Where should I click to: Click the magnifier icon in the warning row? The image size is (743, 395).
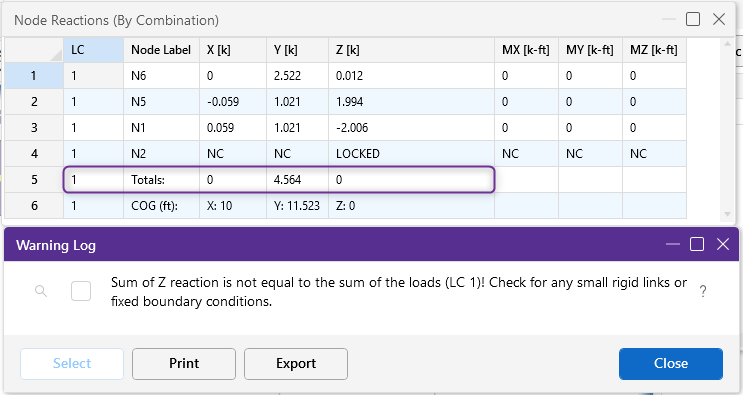(41, 291)
